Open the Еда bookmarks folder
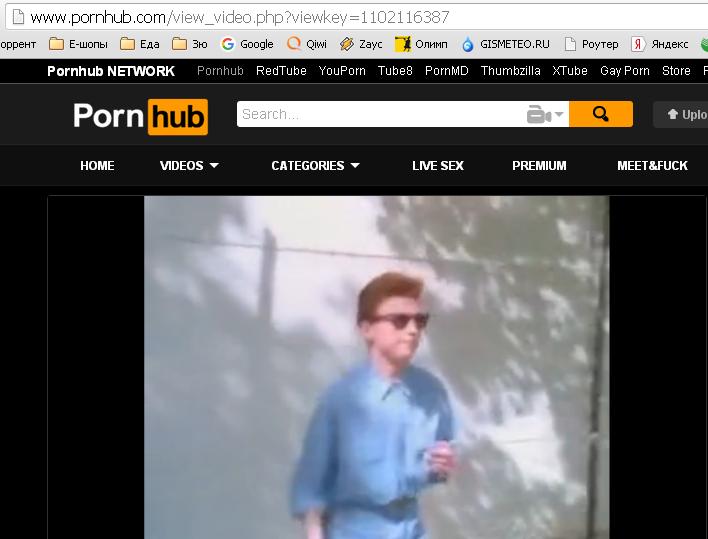This screenshot has width=708, height=539. point(140,44)
